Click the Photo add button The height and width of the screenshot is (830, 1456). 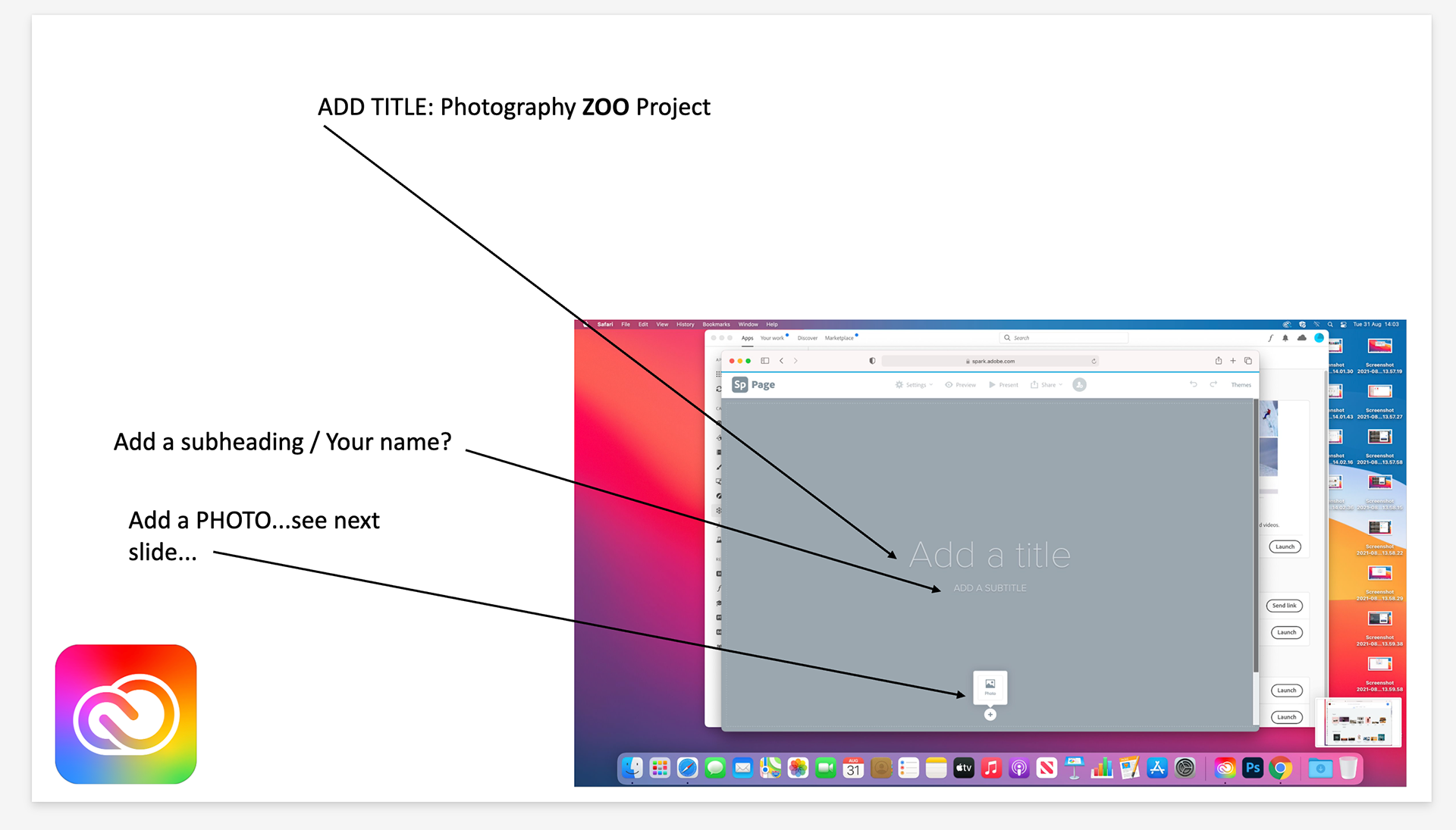tap(990, 687)
